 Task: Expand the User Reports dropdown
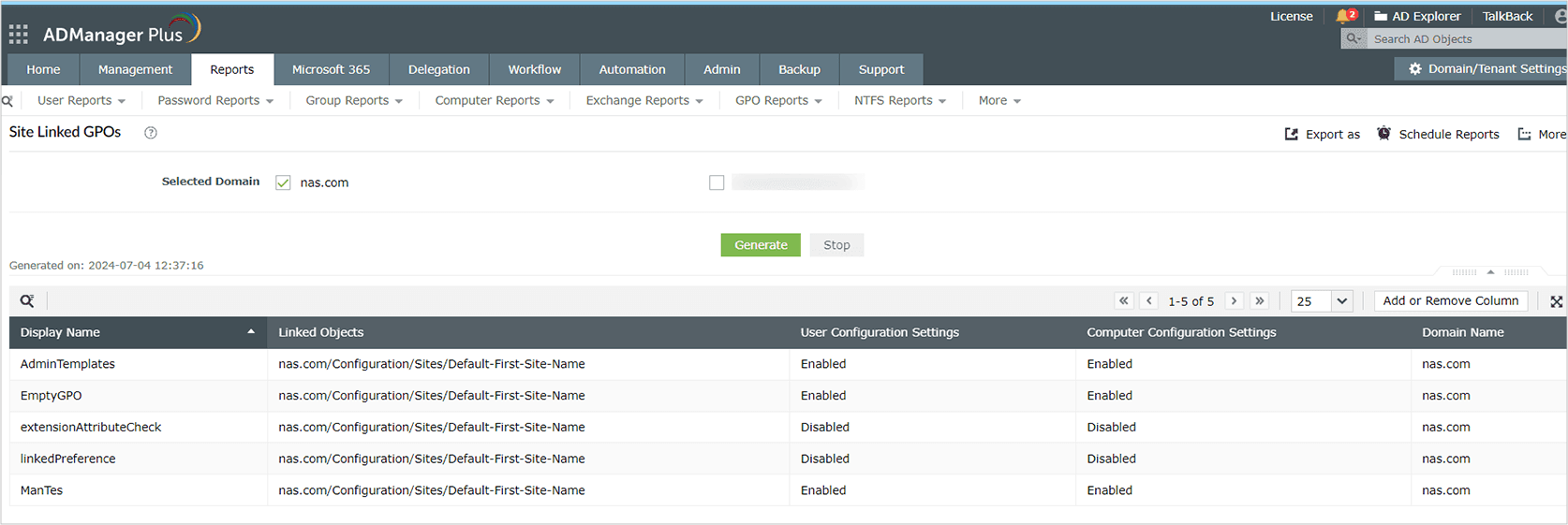click(81, 100)
